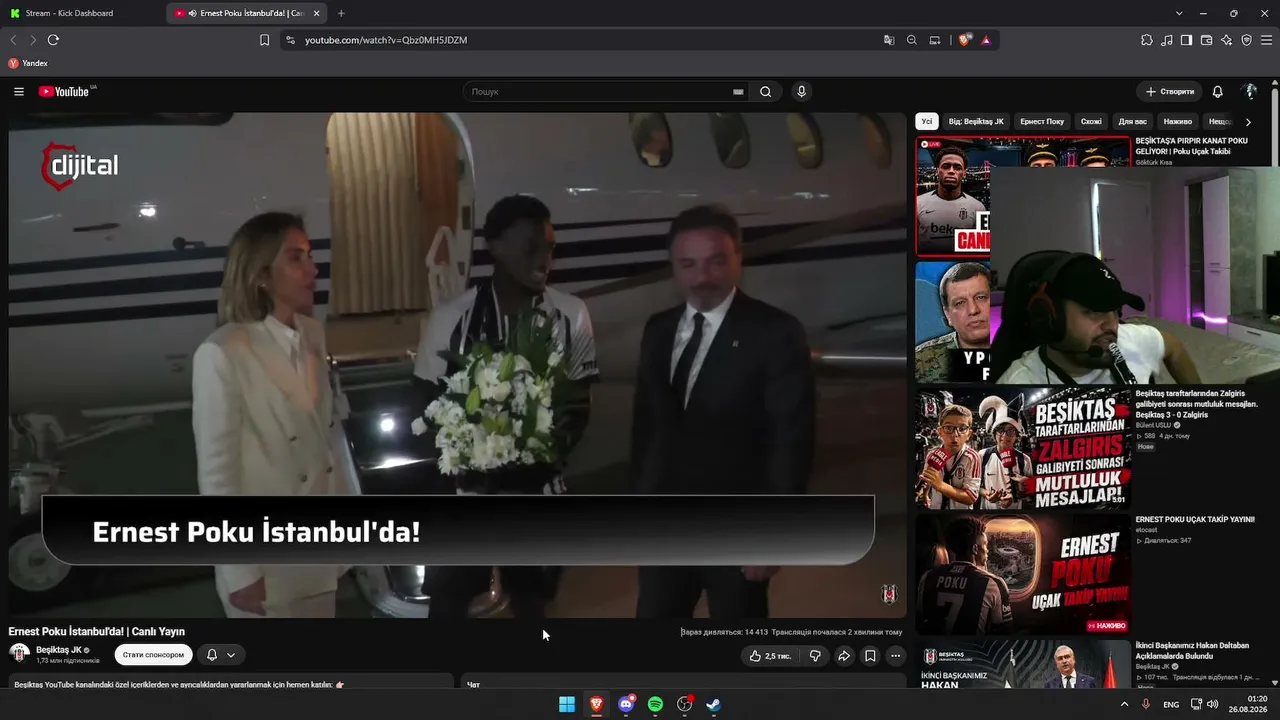Open Brave Rewards triangle icon

tap(986, 40)
